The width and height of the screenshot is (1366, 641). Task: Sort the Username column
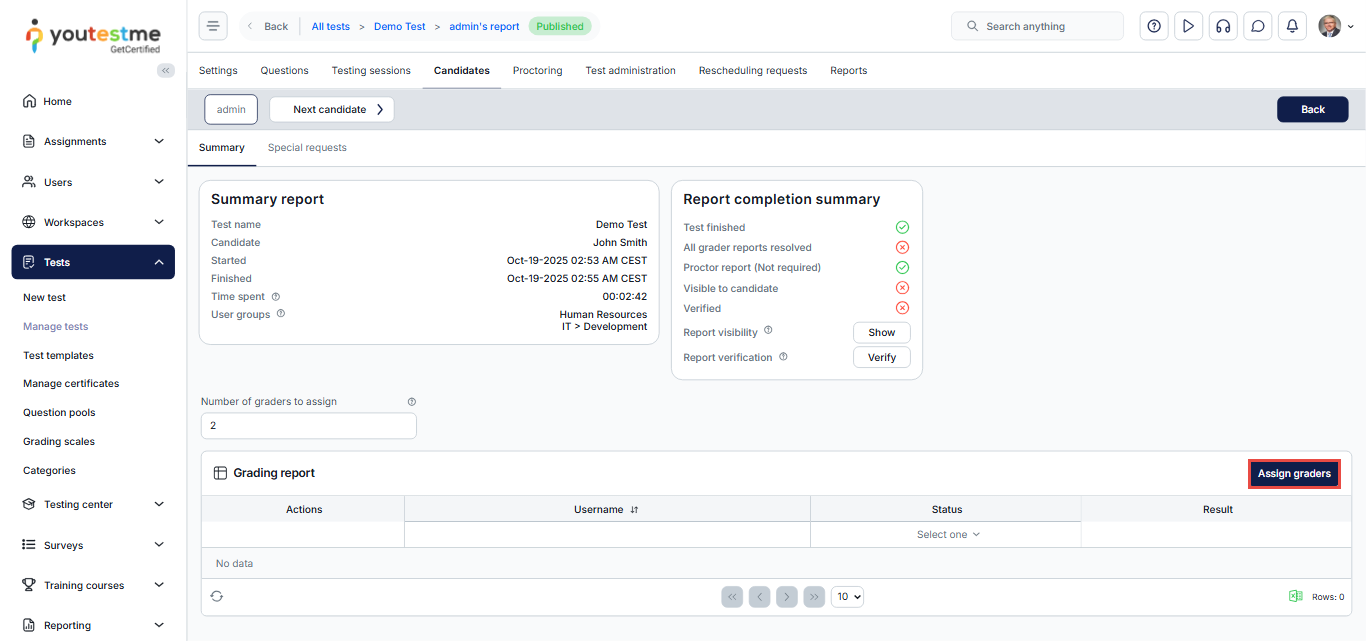point(634,510)
